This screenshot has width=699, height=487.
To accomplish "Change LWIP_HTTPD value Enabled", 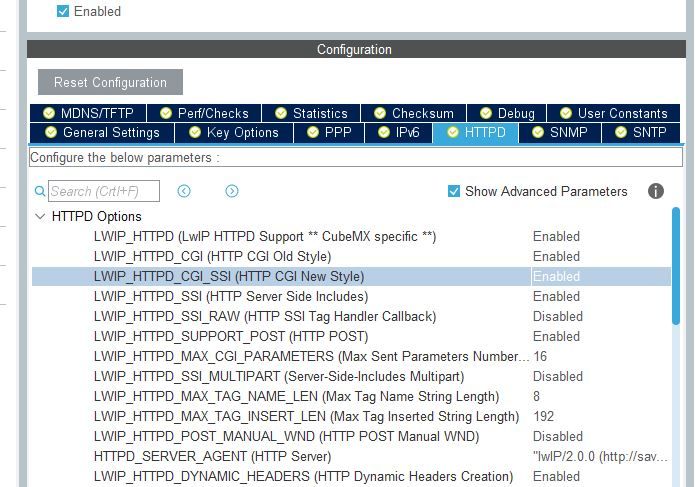I will (556, 236).
